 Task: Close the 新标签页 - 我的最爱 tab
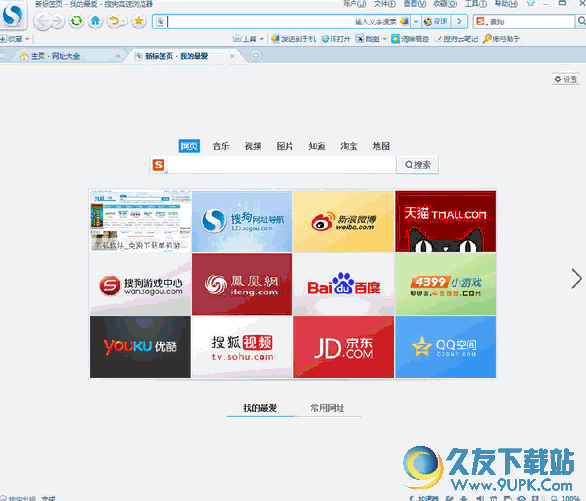232,56
